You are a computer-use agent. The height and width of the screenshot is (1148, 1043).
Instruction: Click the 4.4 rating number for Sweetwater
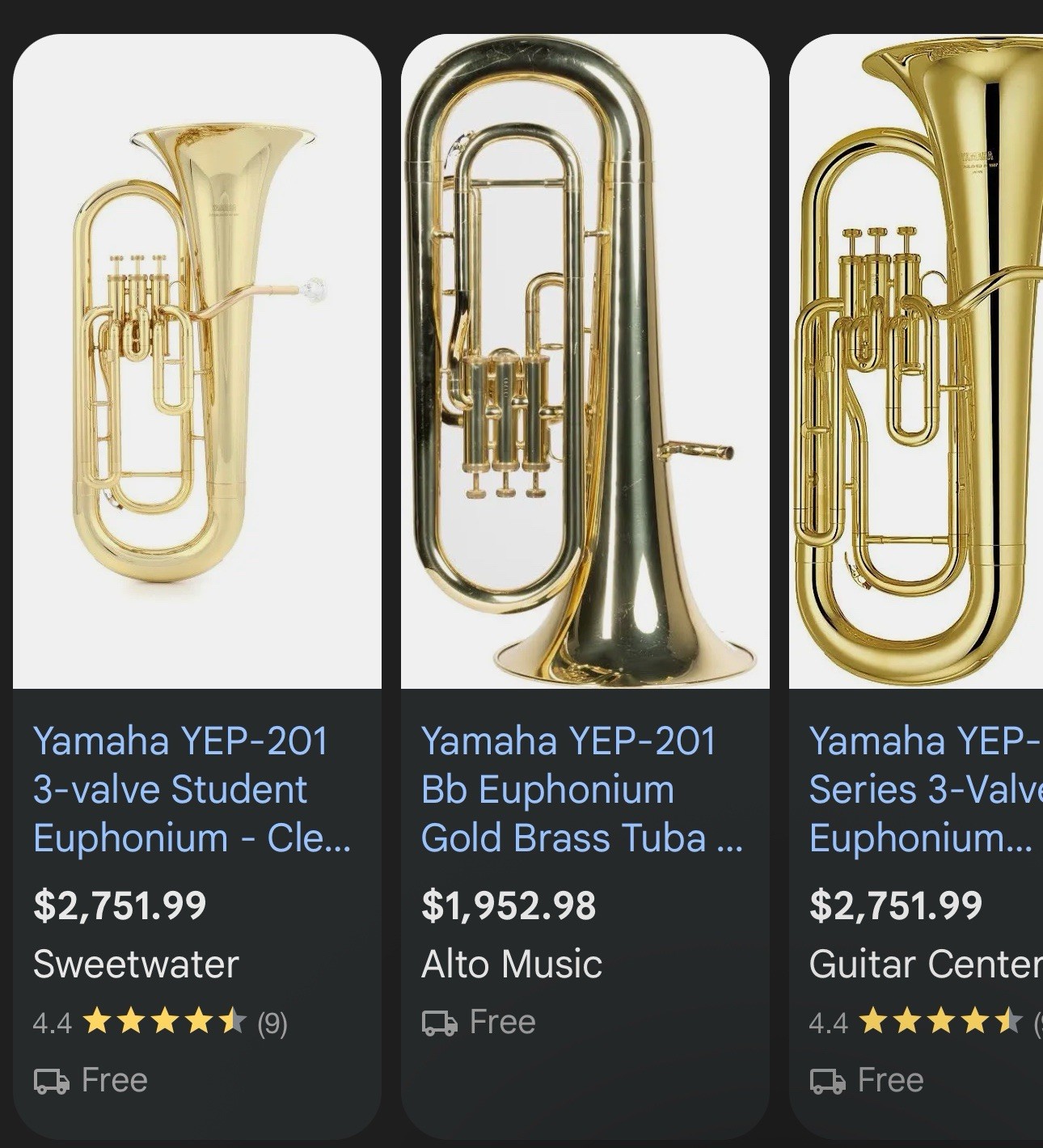point(52,1023)
